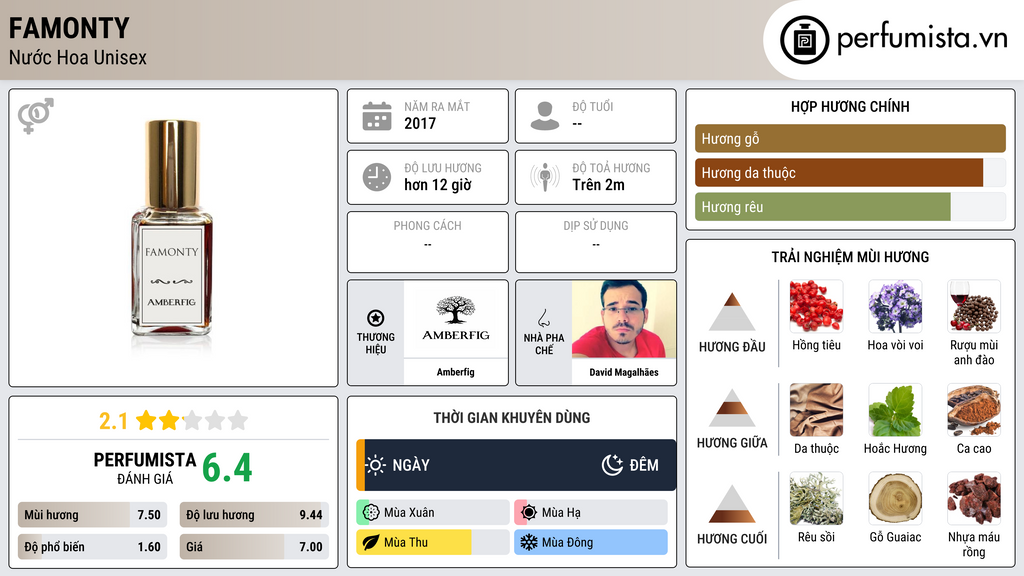
Task: Click the Phong cách card
Action: pyautogui.click(x=428, y=242)
